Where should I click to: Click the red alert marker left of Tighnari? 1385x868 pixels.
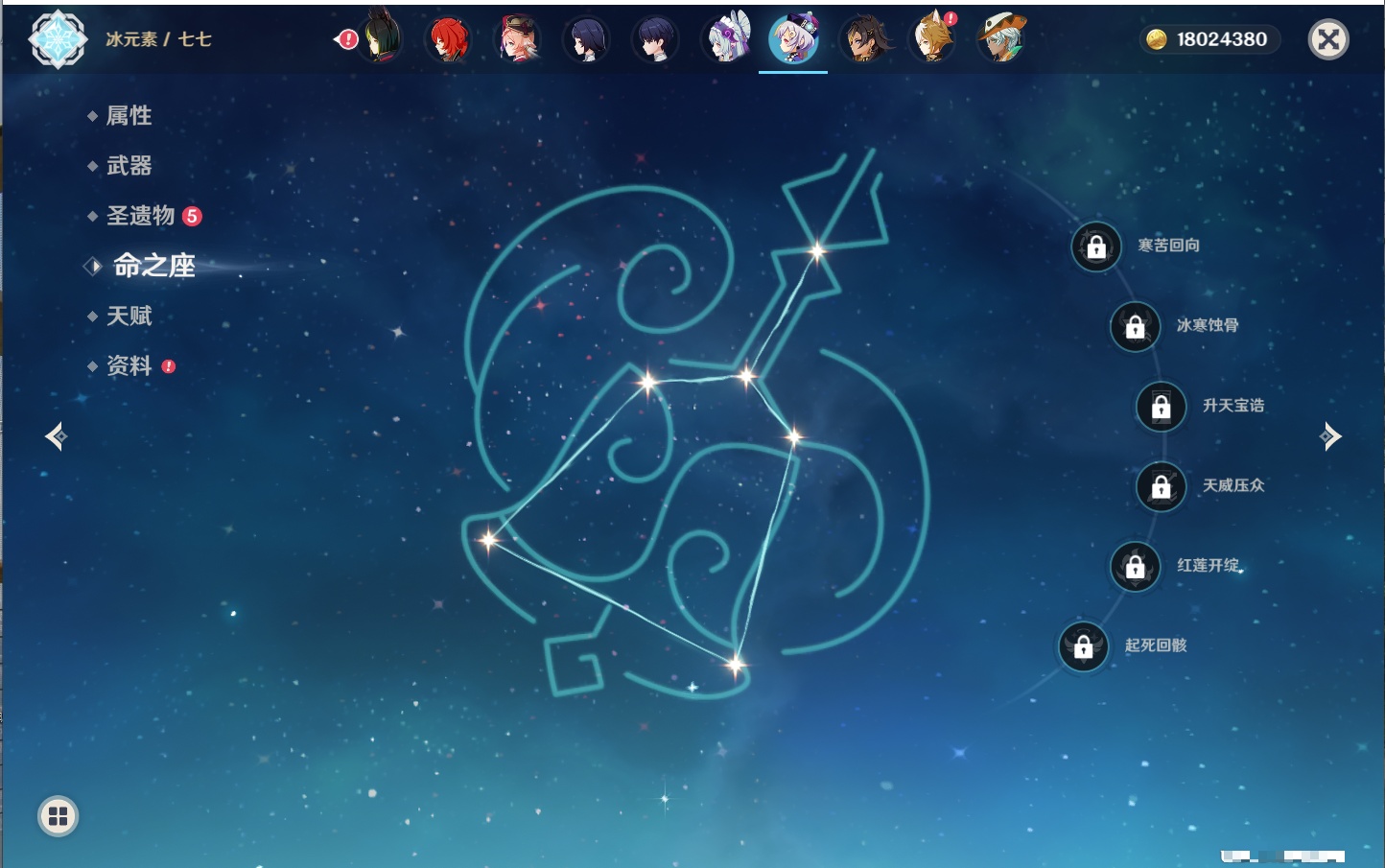(346, 39)
